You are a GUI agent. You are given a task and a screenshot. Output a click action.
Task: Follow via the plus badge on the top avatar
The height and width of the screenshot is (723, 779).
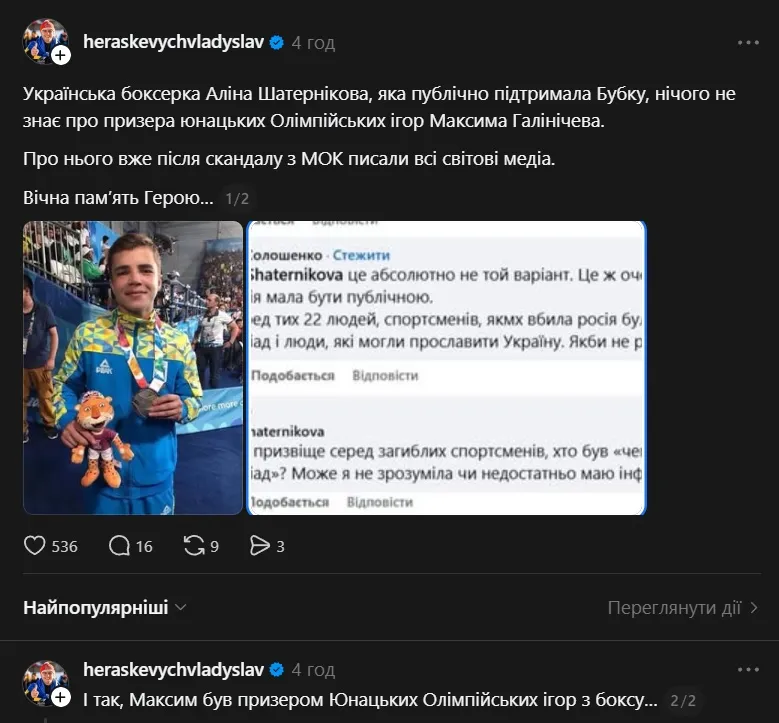pos(61,55)
